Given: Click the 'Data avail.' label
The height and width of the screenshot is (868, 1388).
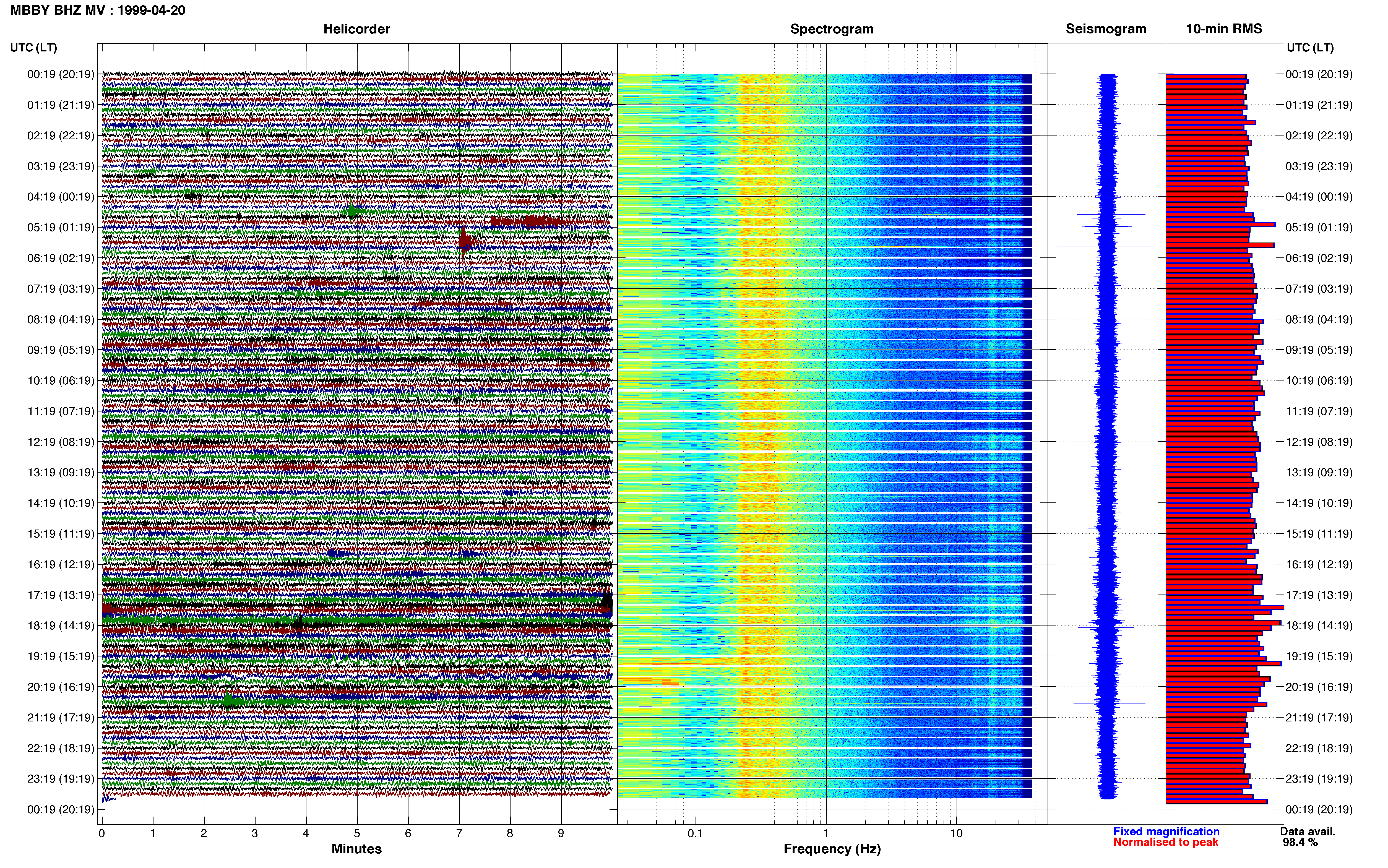Looking at the screenshot, I should tap(1308, 831).
